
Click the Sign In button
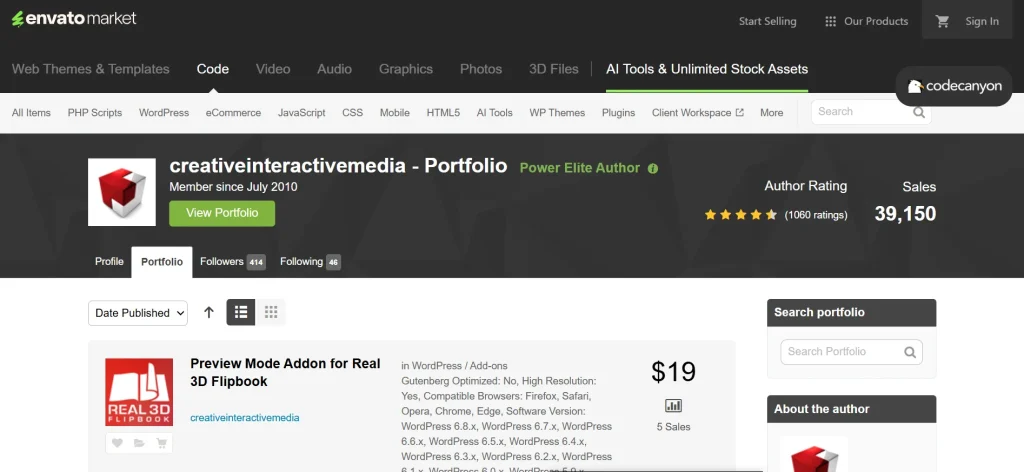(x=982, y=21)
